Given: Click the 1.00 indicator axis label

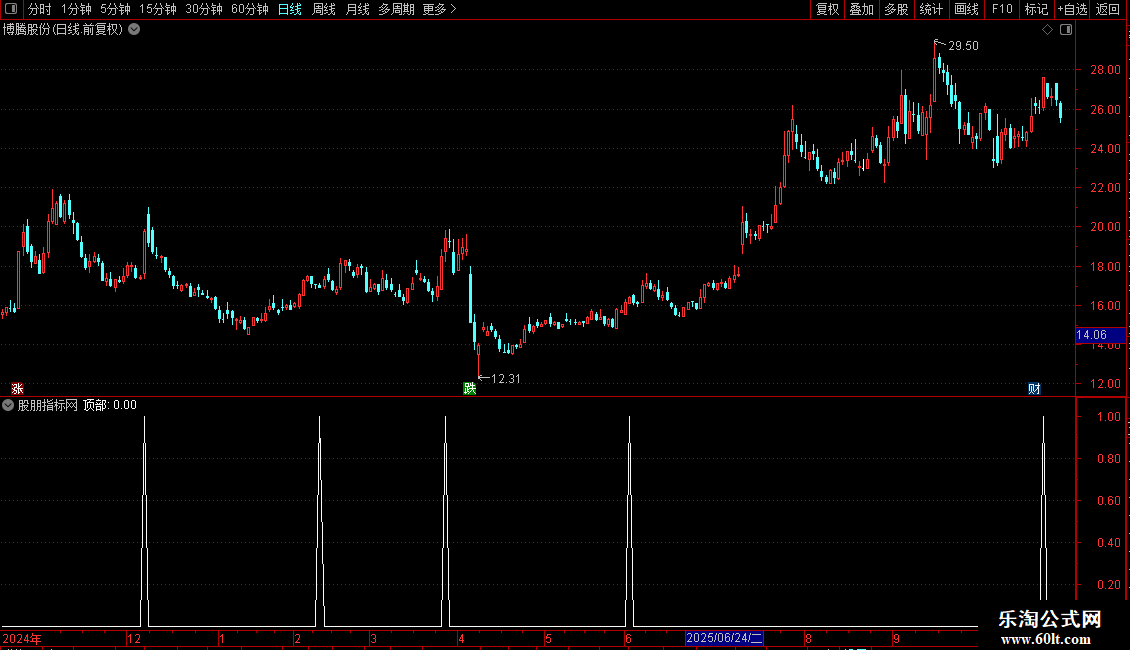Looking at the screenshot, I should [1108, 417].
